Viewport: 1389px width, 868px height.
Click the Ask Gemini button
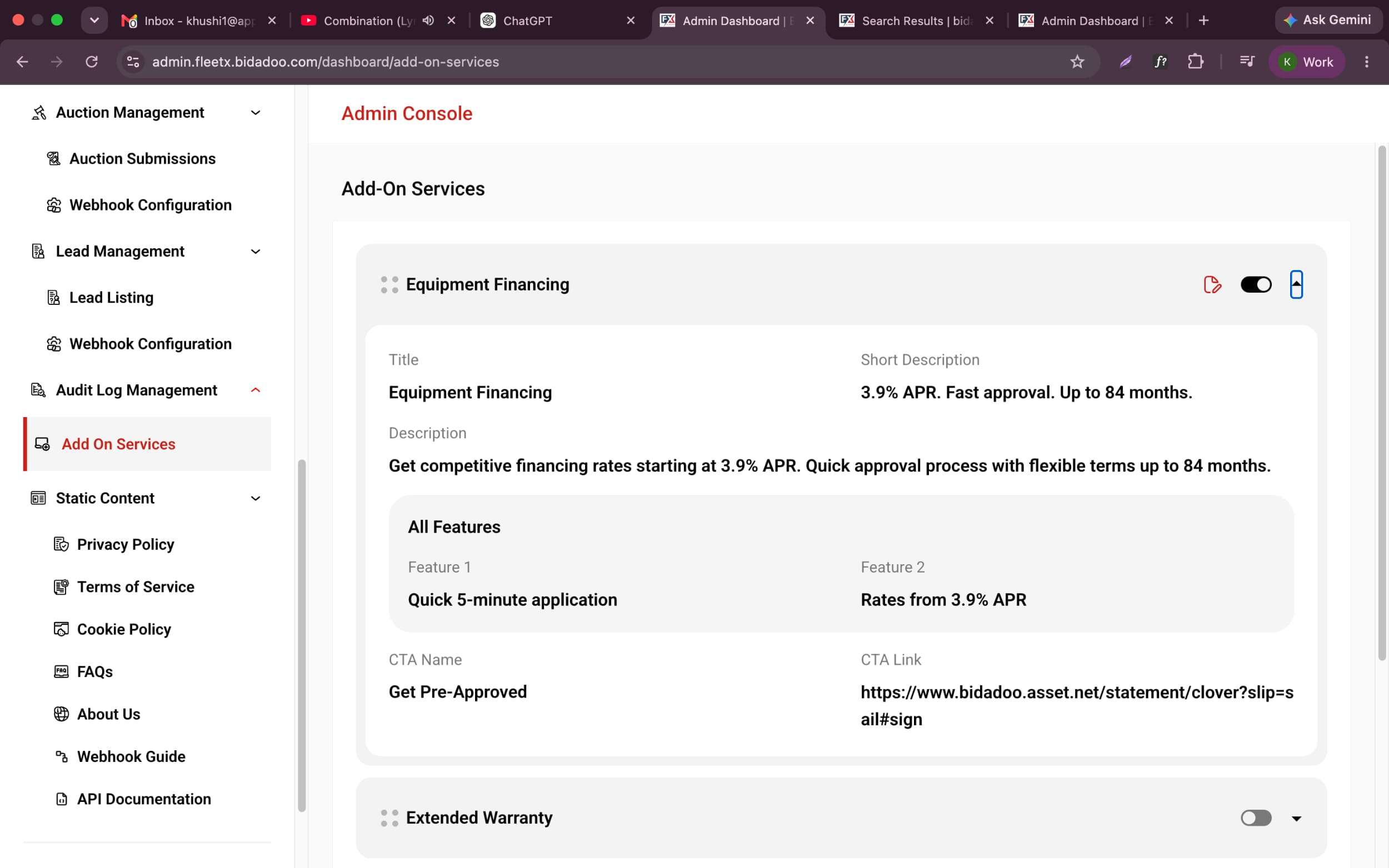1327,20
